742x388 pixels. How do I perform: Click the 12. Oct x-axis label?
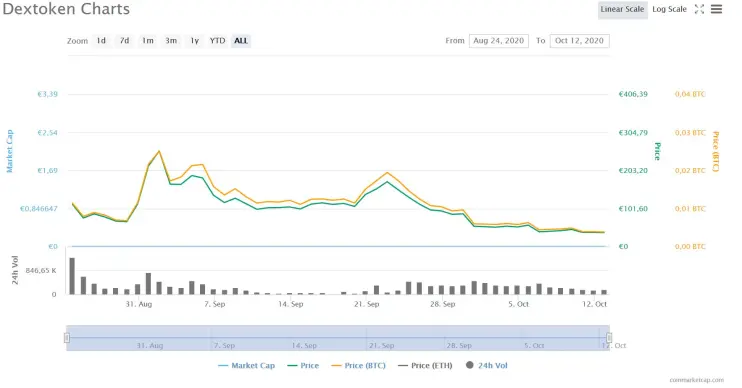(x=594, y=304)
